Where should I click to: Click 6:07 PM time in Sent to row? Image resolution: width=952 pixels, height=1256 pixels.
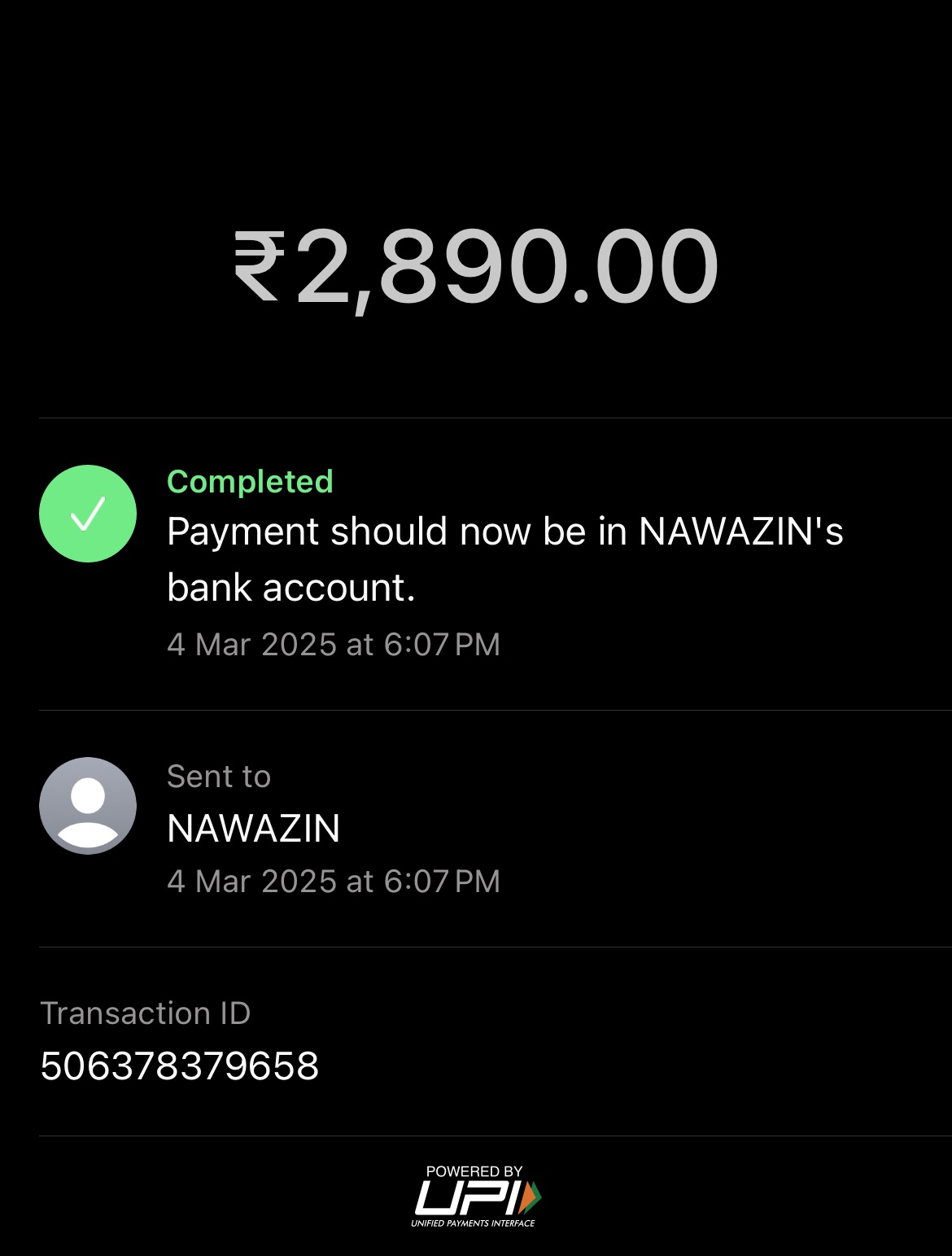click(442, 882)
